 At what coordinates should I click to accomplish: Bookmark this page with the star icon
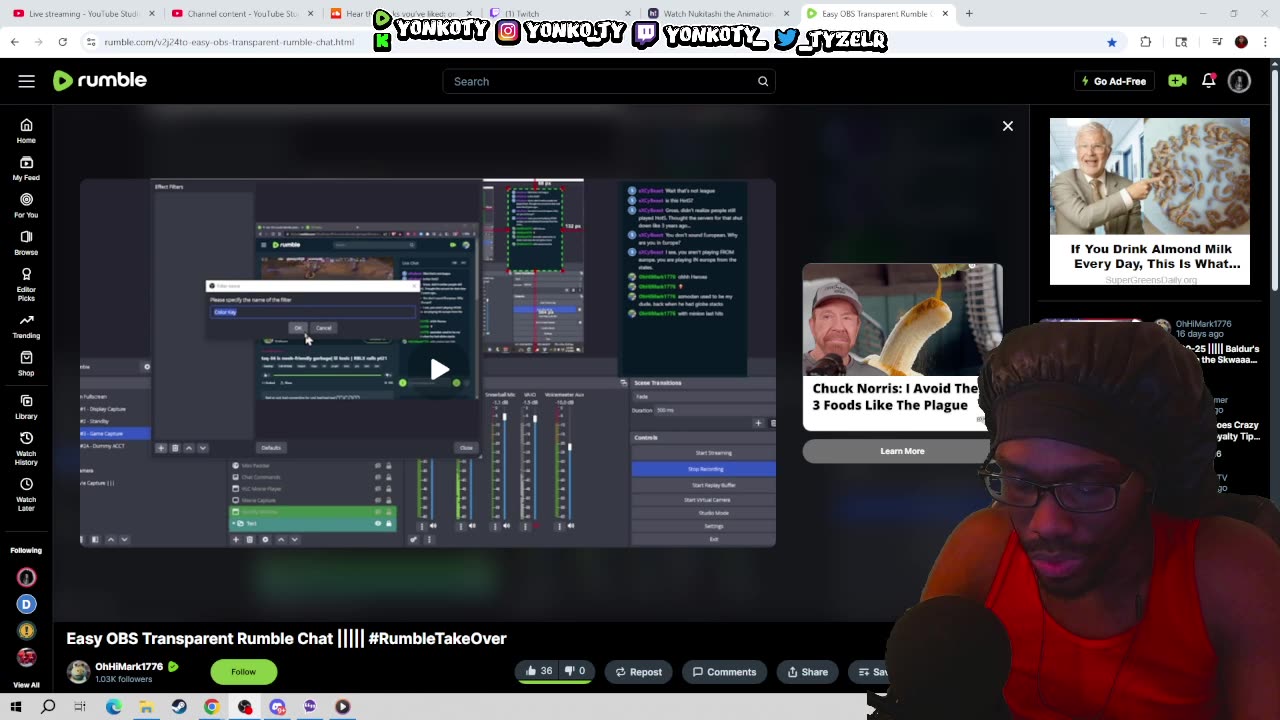[1111, 42]
